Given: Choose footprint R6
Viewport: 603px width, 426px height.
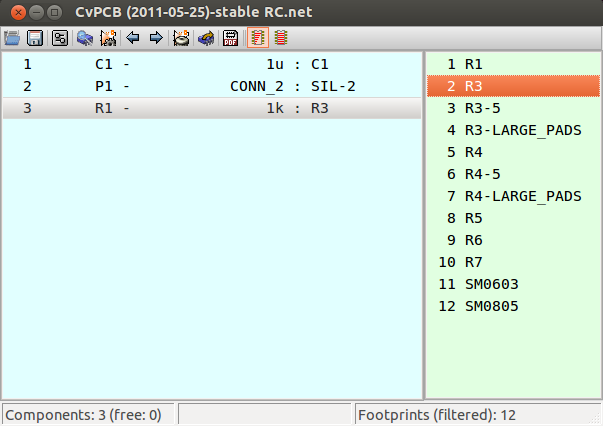Looking at the screenshot, I should pos(513,240).
